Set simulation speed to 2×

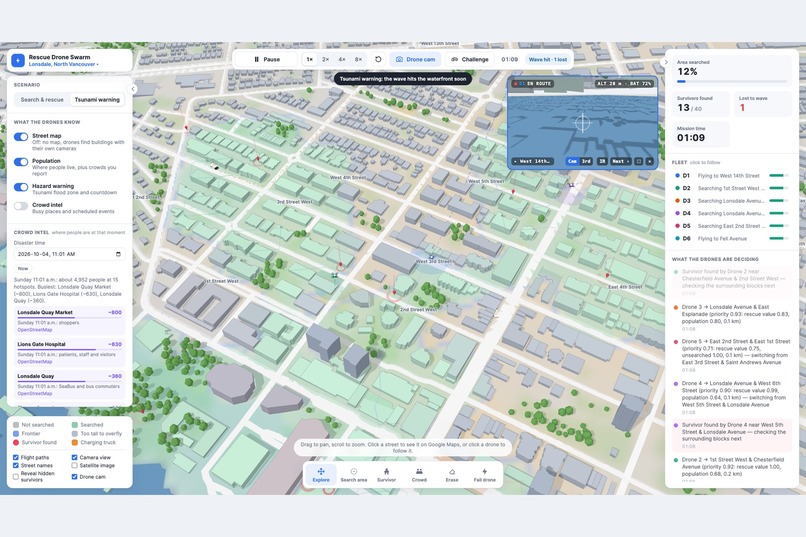tap(325, 60)
